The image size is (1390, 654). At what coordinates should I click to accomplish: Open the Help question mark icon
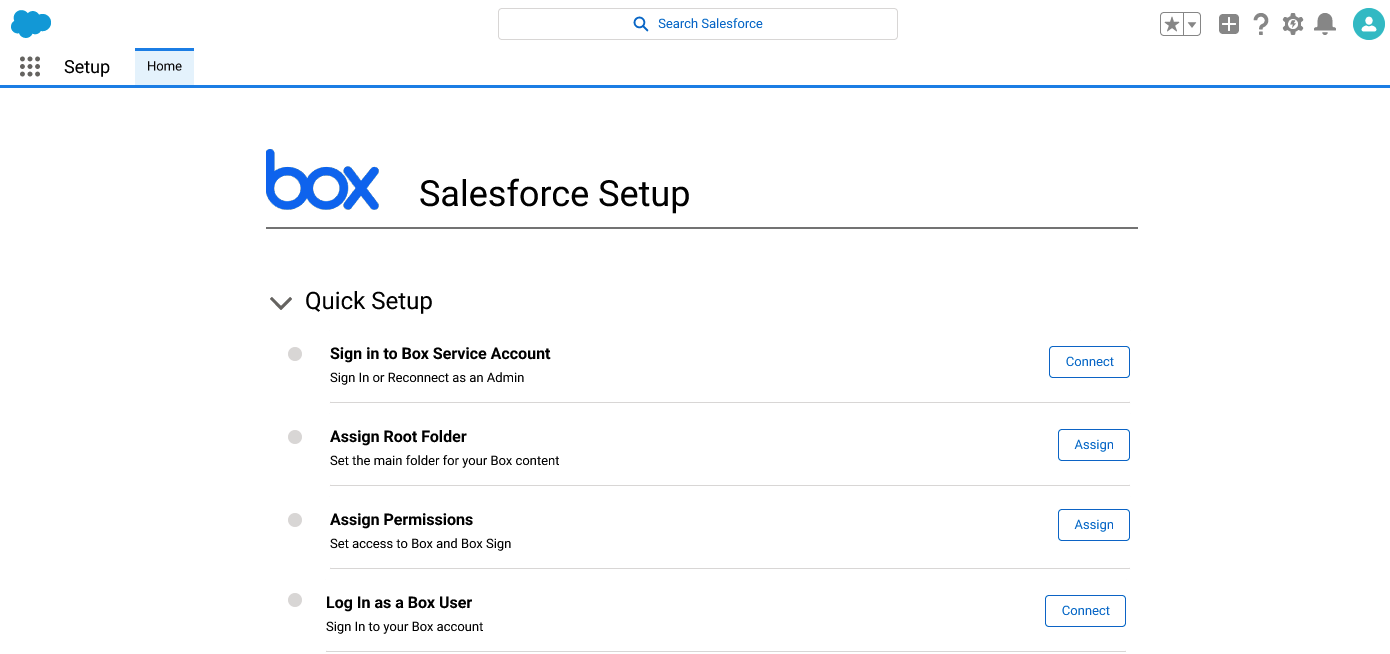coord(1261,24)
